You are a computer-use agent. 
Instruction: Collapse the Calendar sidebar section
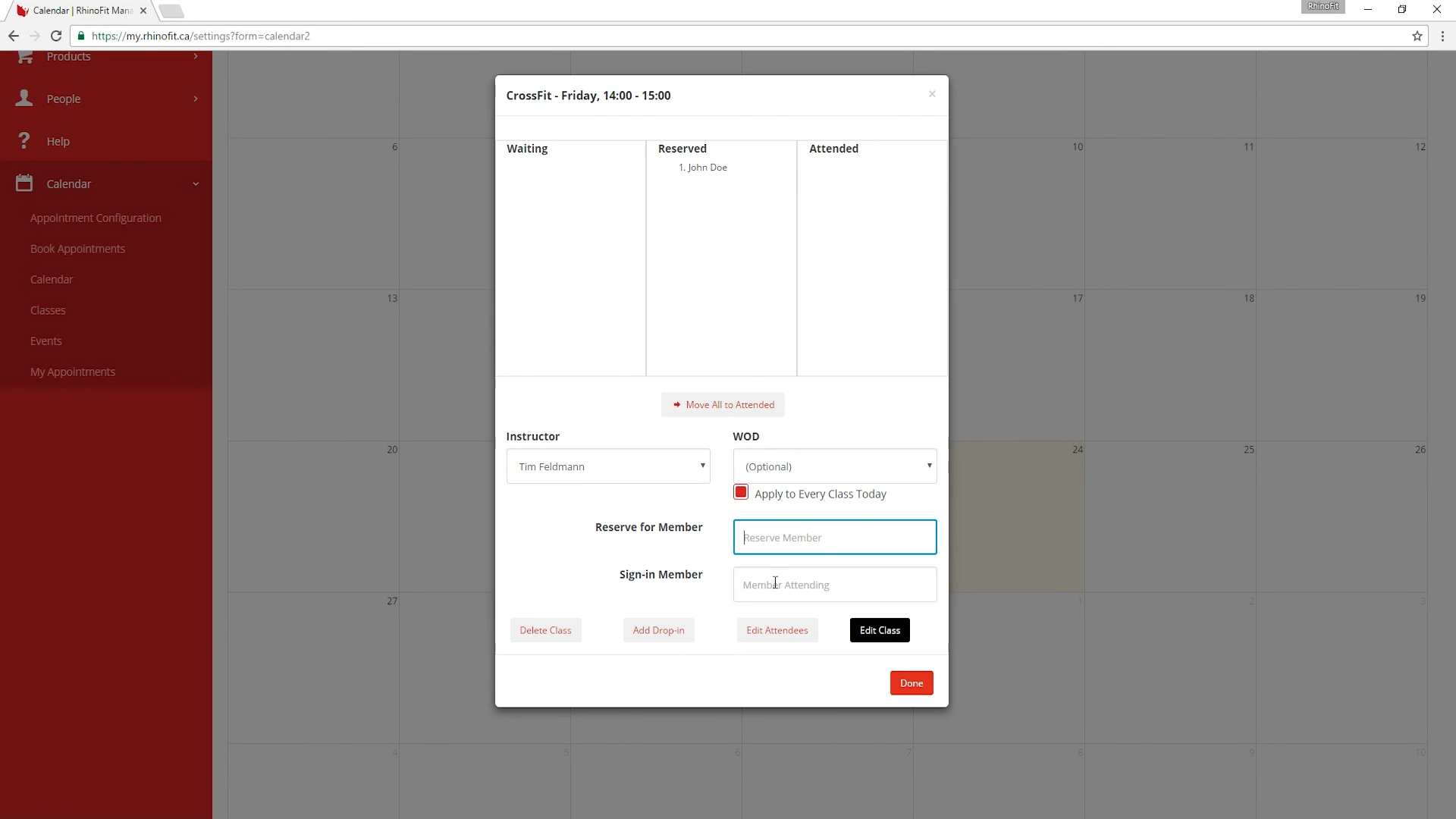196,184
